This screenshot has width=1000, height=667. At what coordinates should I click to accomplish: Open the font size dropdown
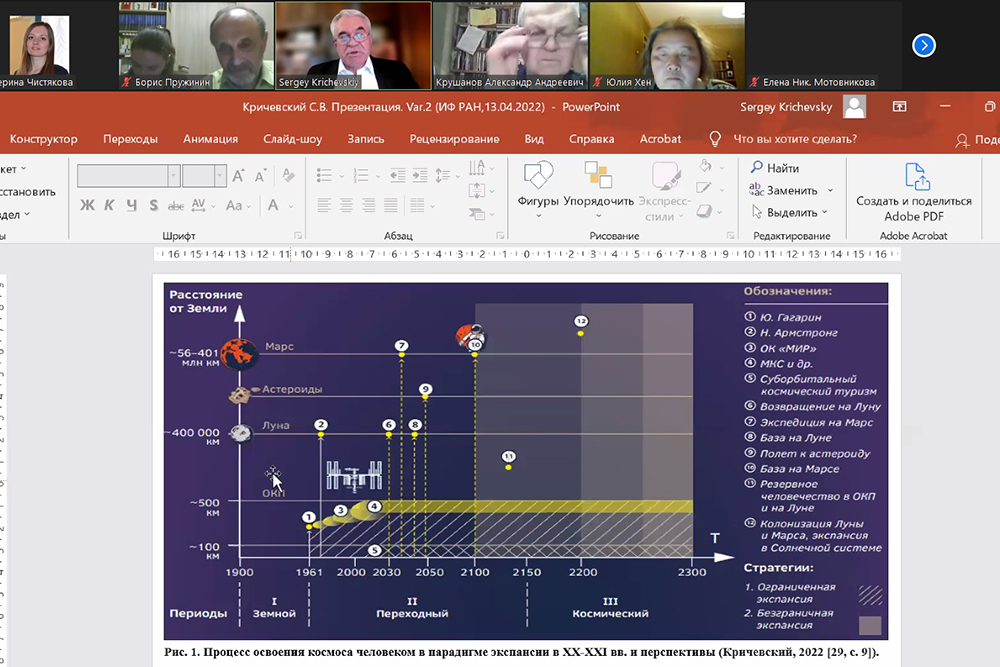(220, 176)
